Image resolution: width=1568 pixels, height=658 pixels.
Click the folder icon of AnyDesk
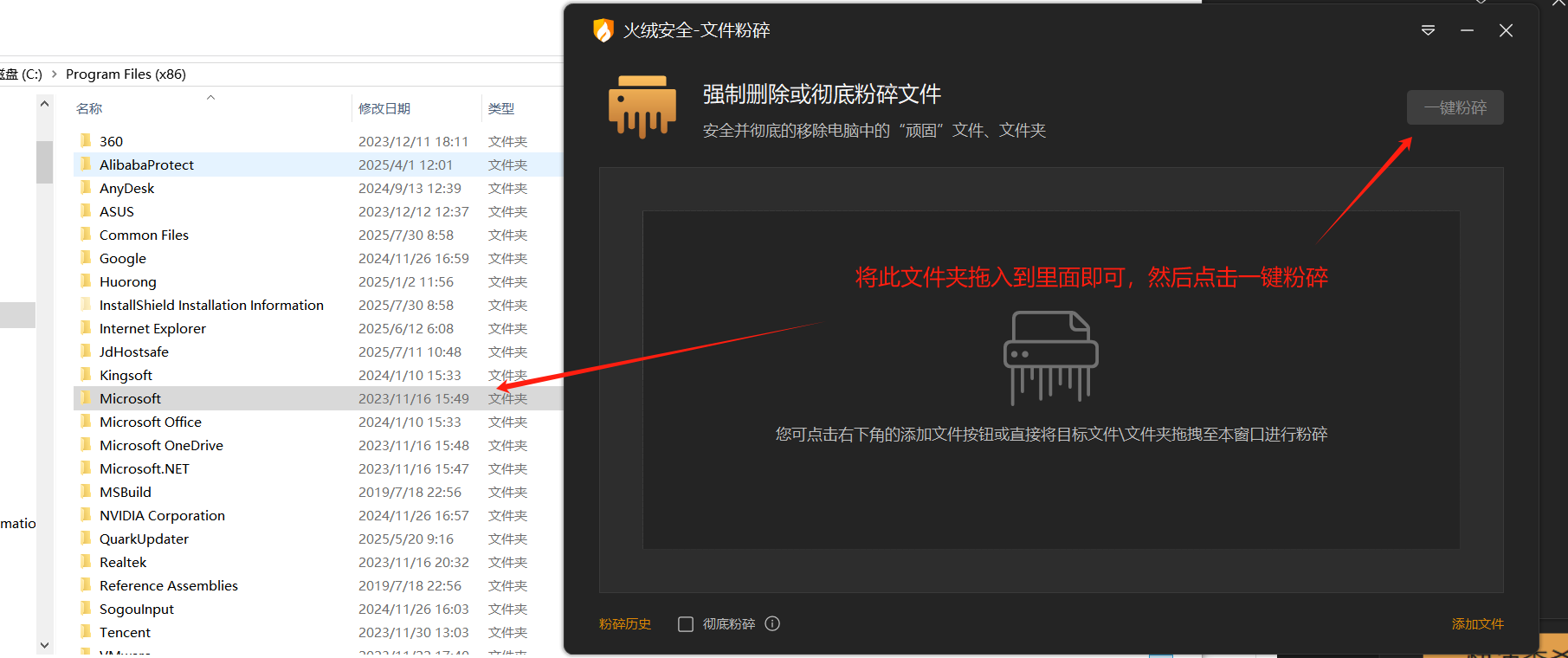[86, 187]
